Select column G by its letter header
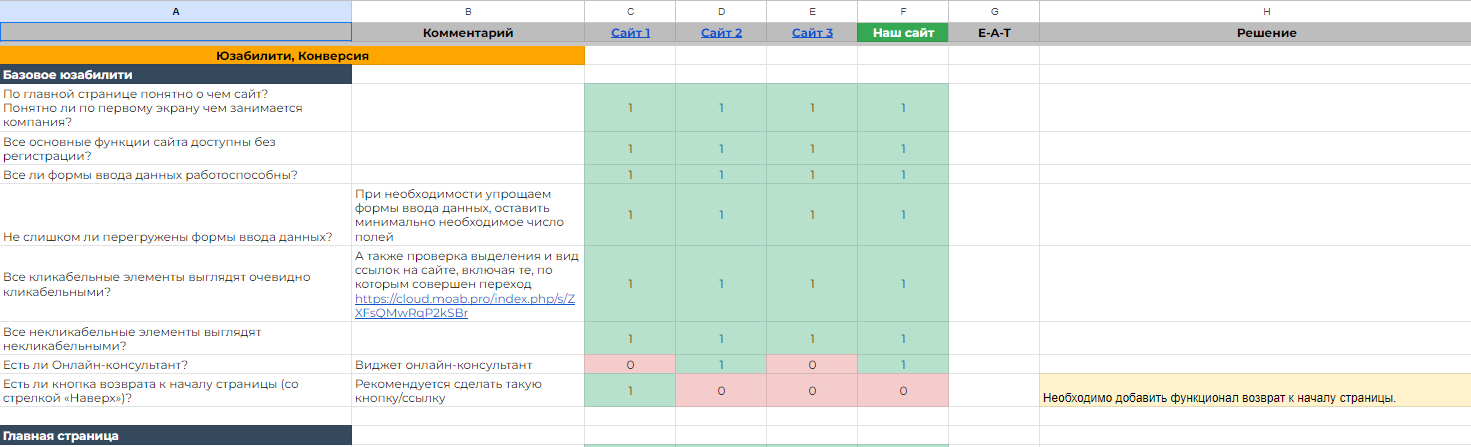The width and height of the screenshot is (1471, 447). pos(994,11)
